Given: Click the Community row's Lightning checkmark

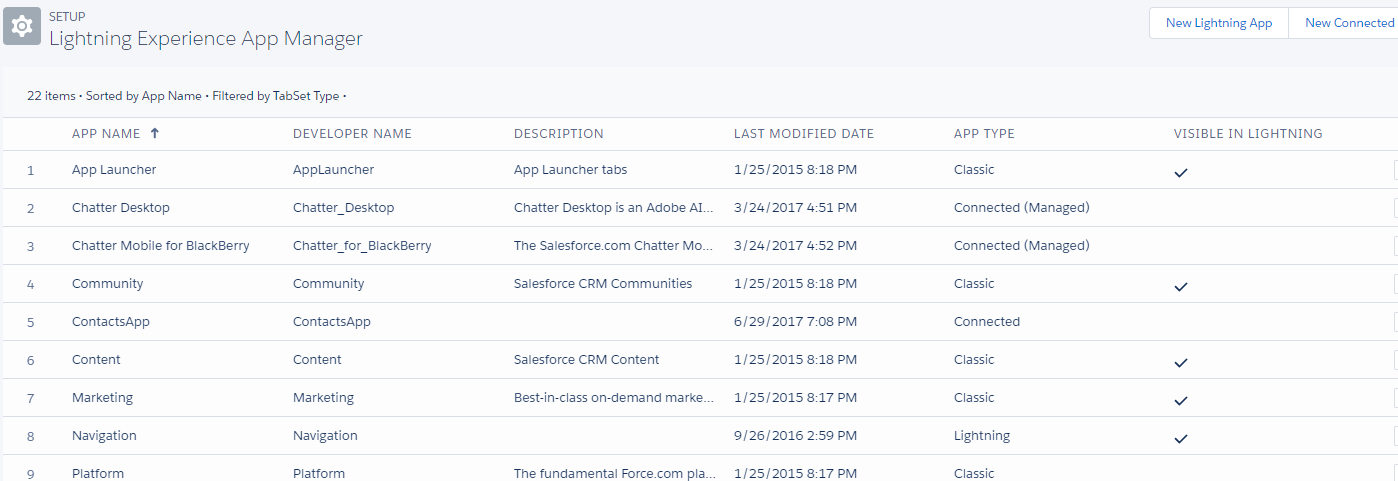Looking at the screenshot, I should [x=1181, y=286].
